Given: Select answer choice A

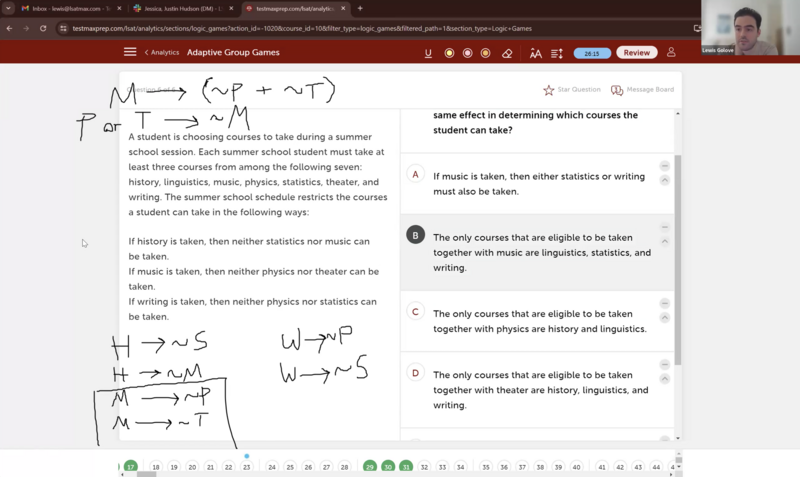Looking at the screenshot, I should tap(415, 174).
